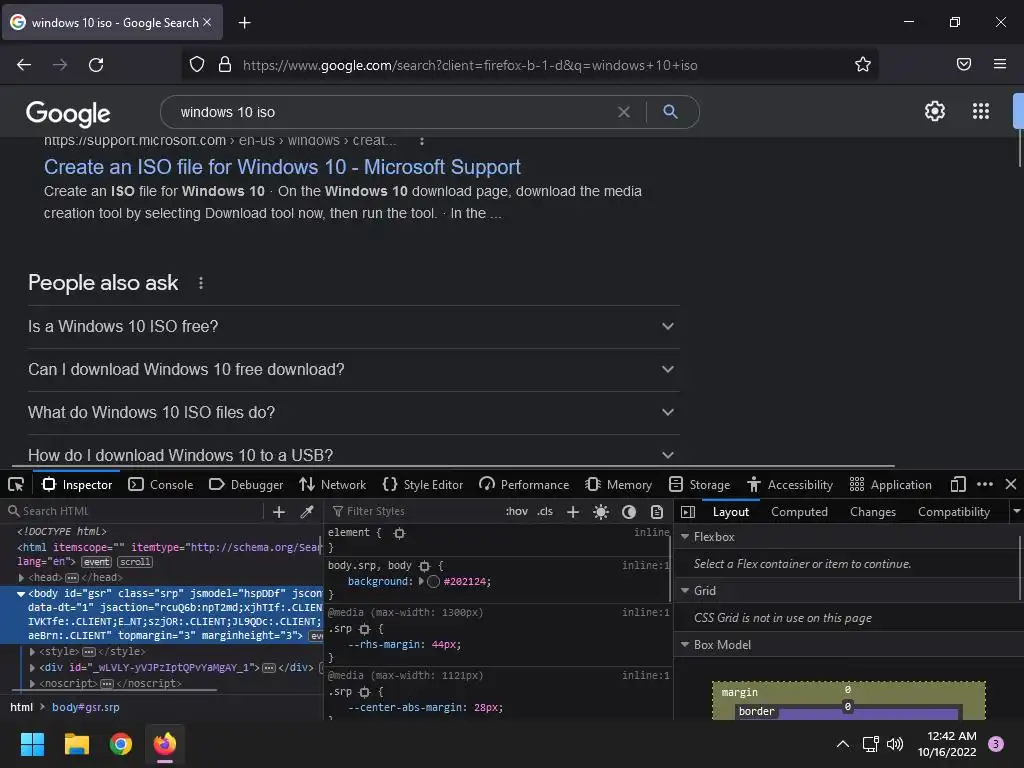Click the create new node plus icon
The width and height of the screenshot is (1024, 768).
pyautogui.click(x=279, y=512)
